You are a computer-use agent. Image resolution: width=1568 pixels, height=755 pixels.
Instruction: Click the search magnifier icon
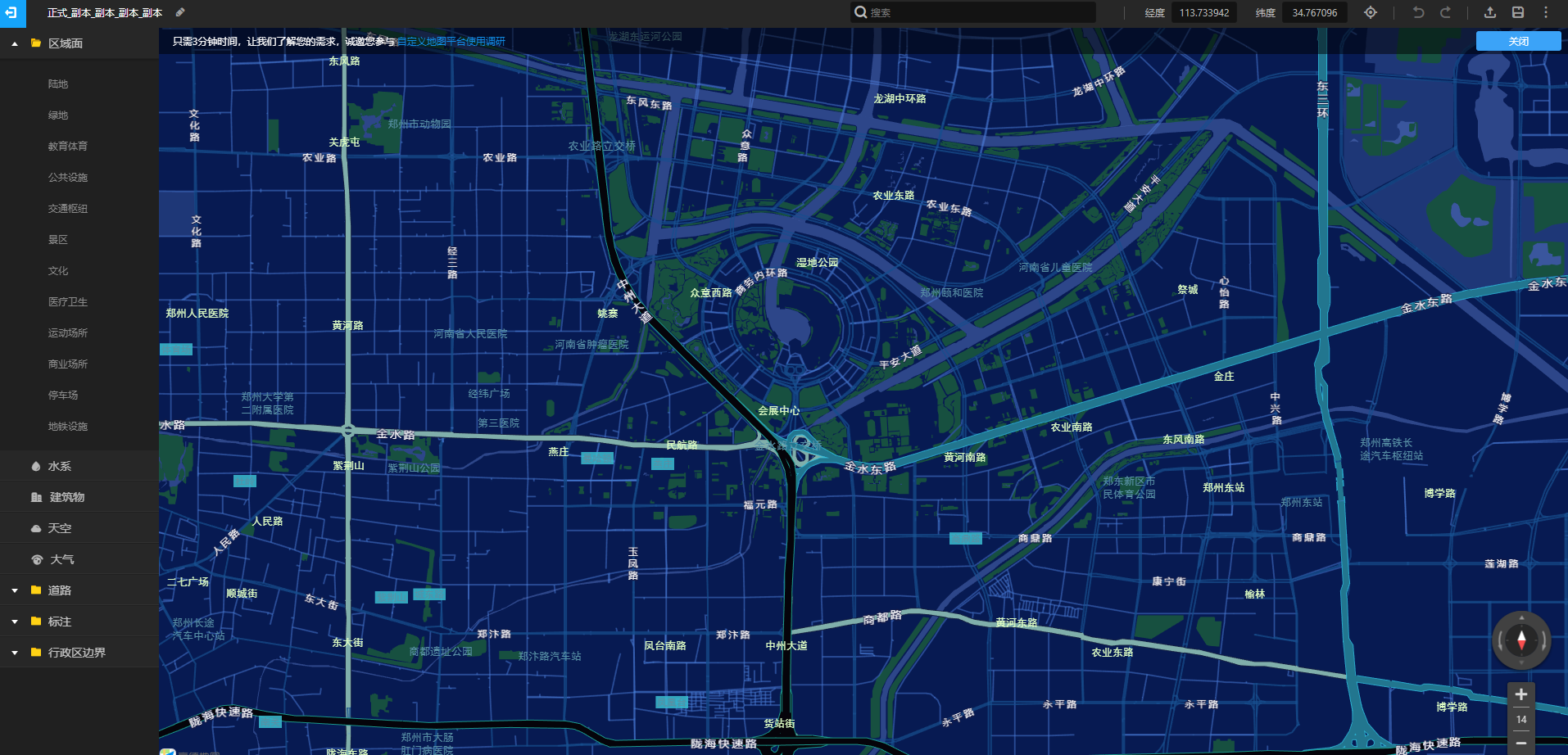(860, 12)
